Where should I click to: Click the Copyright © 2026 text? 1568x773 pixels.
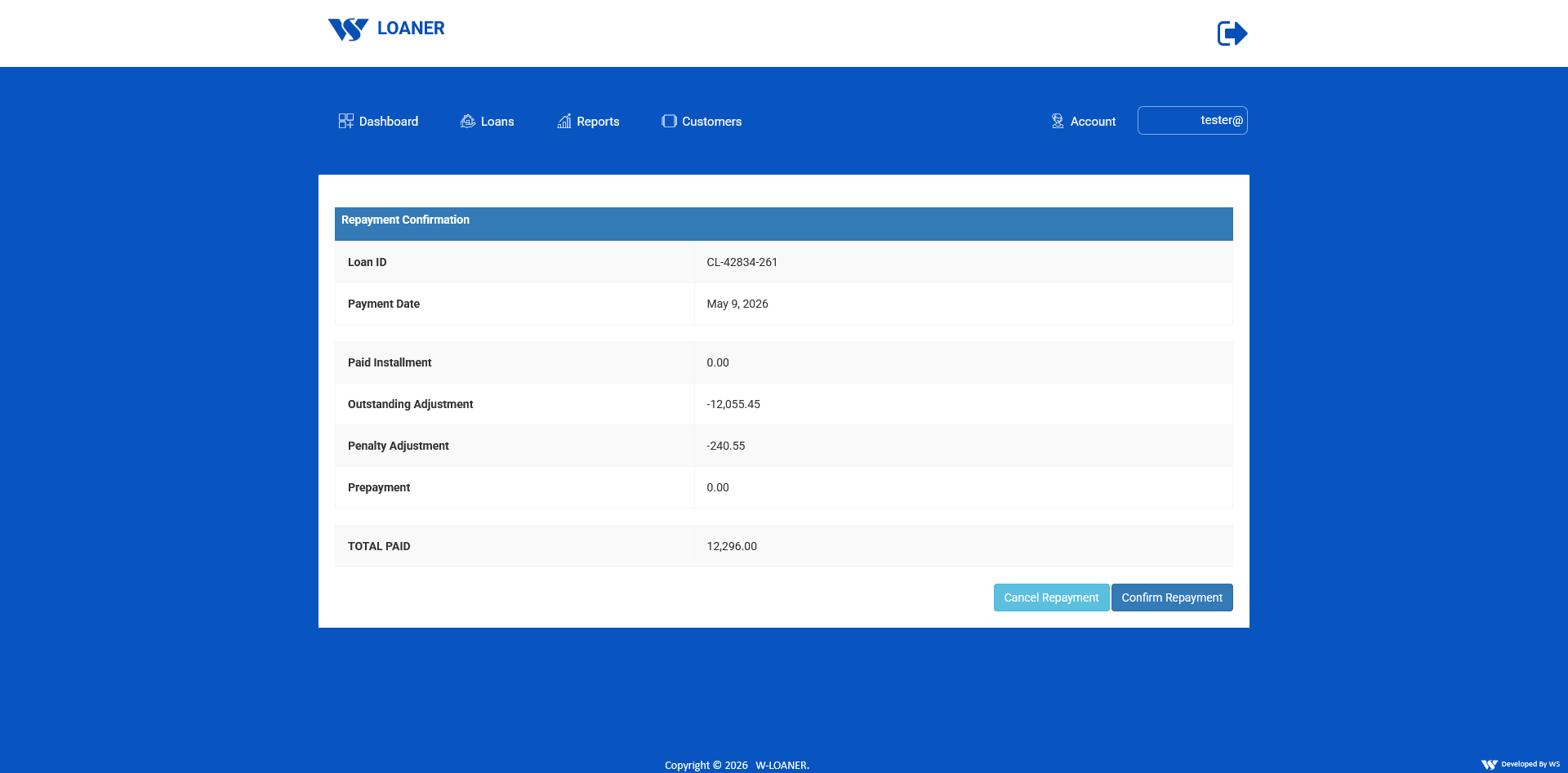706,766
